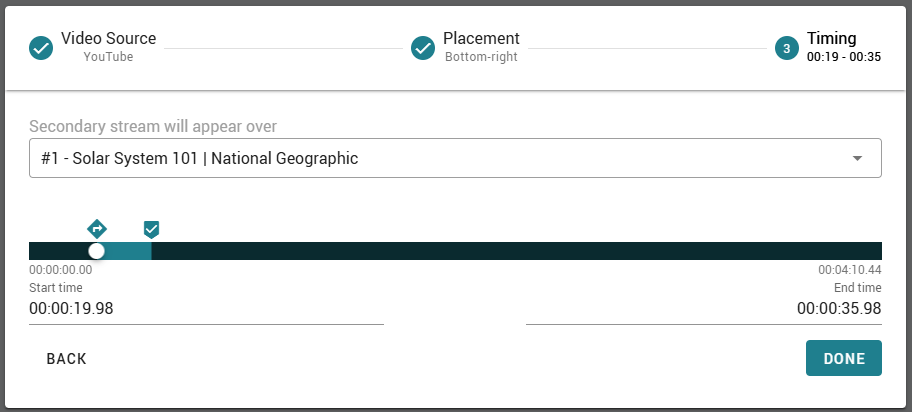The height and width of the screenshot is (412, 912).
Task: Click the teal selected range on the timeline
Action: point(128,251)
